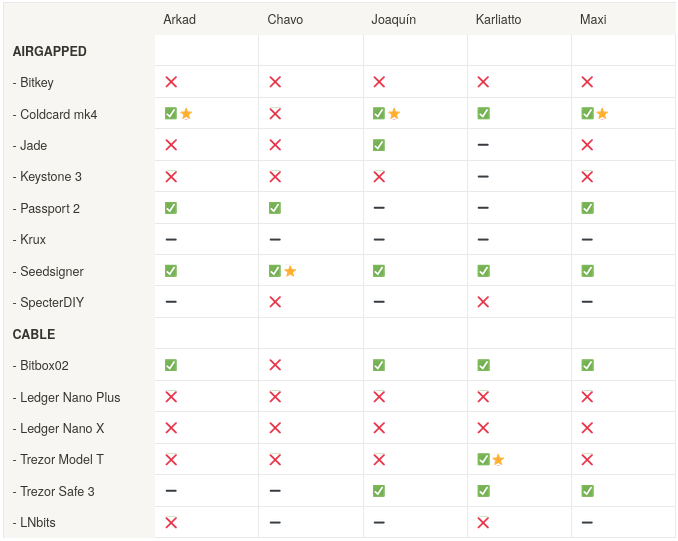This screenshot has height=541, width=678.
Task: Click the green check for Trezor Safe 3 under Maxi
Action: (x=587, y=491)
